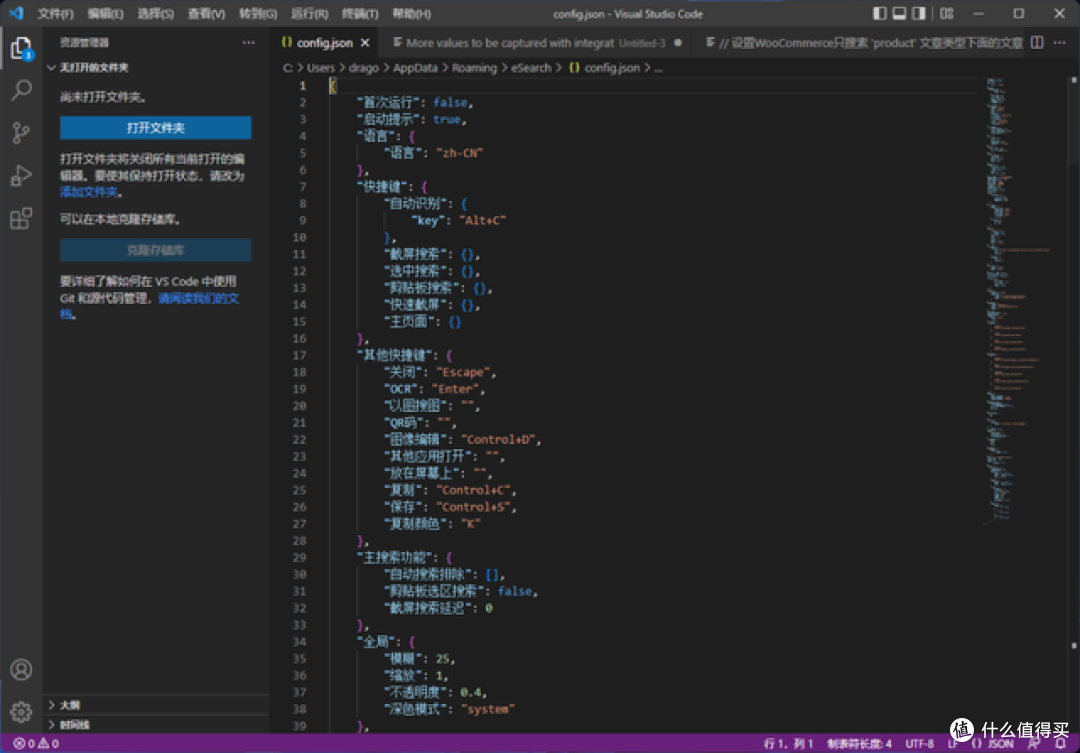Open the 转到(G) menu
Screen dimensions: 1080x753
[x=258, y=14]
